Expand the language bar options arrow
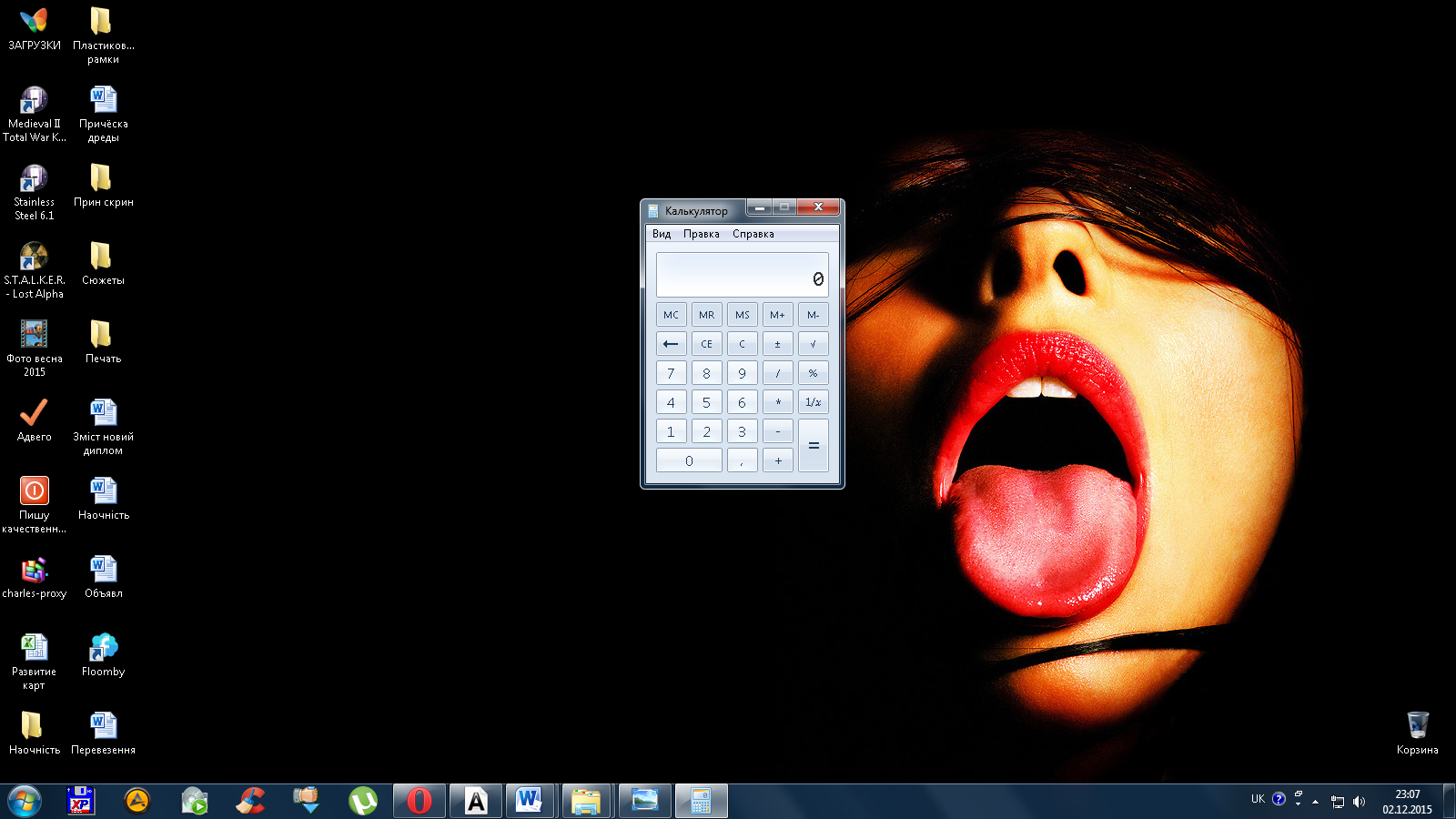Image resolution: width=1456 pixels, height=819 pixels. [1298, 804]
